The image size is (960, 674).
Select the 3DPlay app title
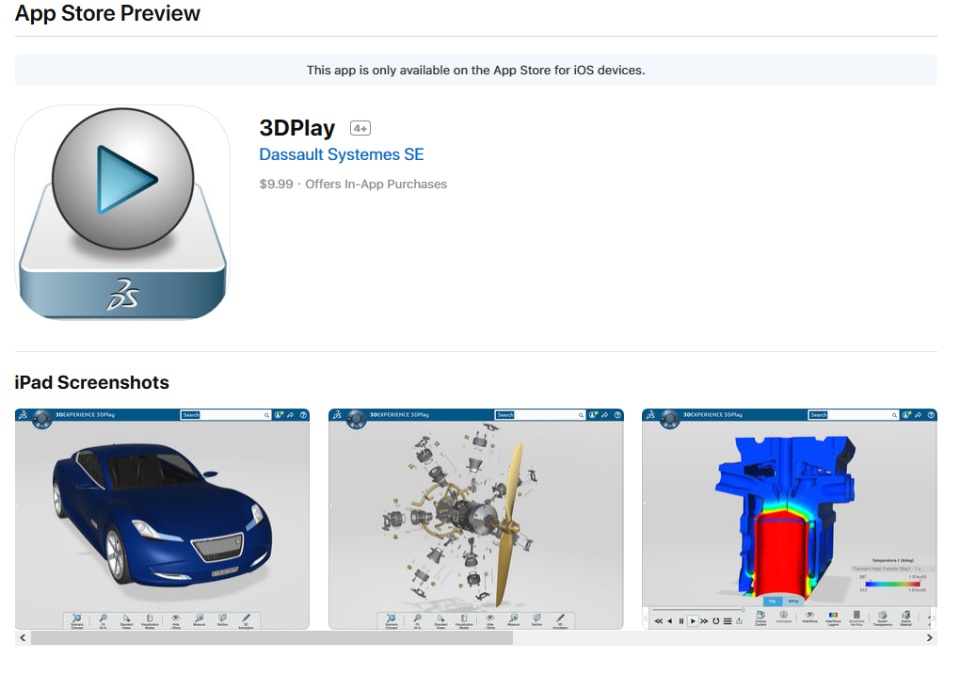[x=297, y=128]
